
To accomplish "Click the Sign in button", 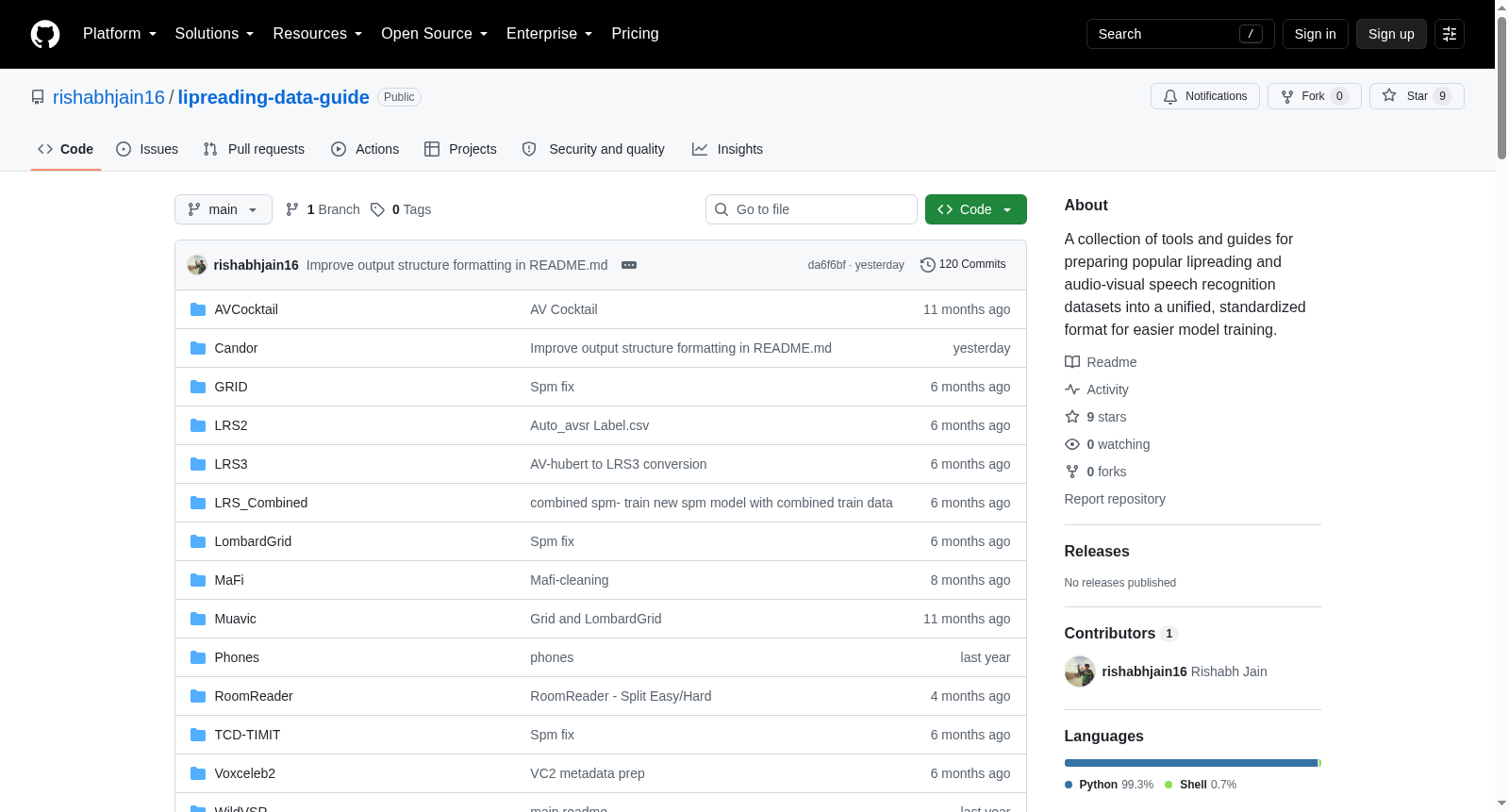I will pos(1315,34).
